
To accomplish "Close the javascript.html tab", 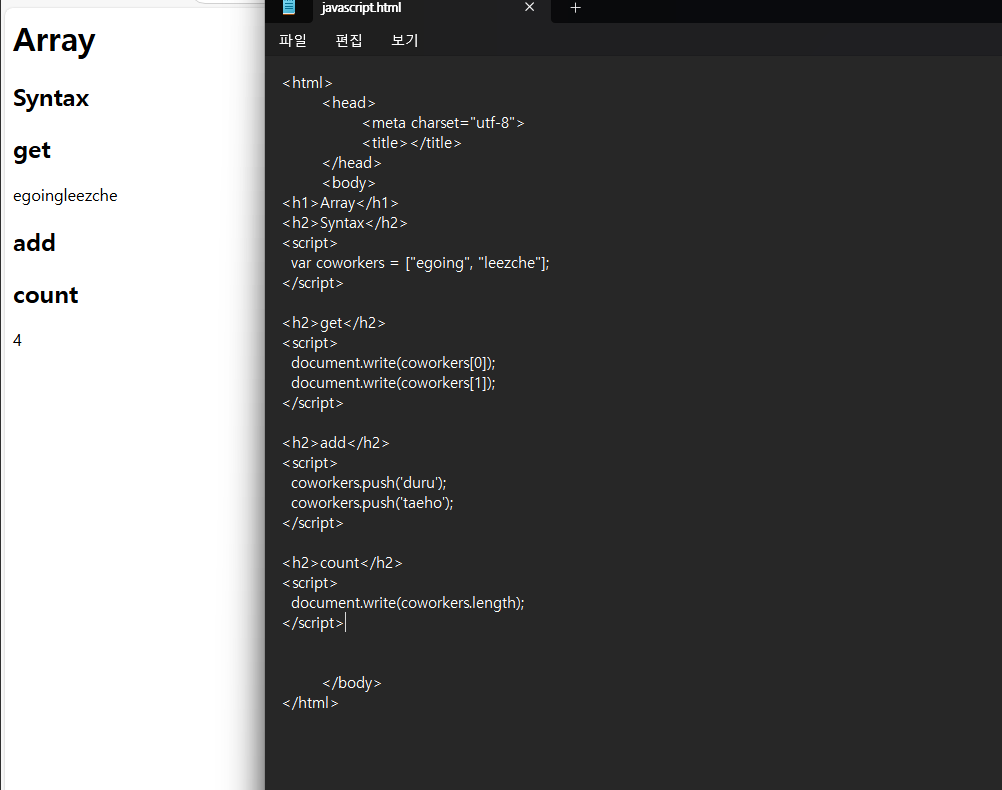I will tap(529, 7).
